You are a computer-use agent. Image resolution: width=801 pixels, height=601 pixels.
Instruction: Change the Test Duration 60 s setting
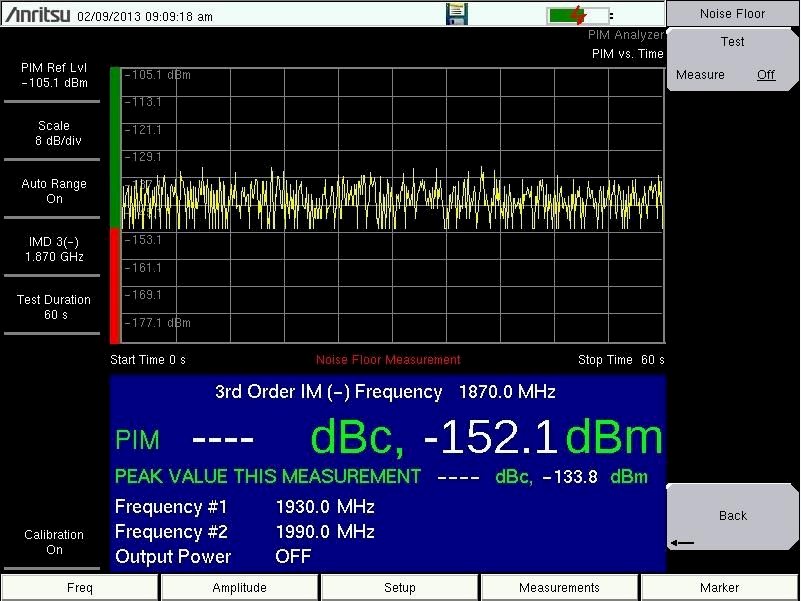click(x=54, y=307)
